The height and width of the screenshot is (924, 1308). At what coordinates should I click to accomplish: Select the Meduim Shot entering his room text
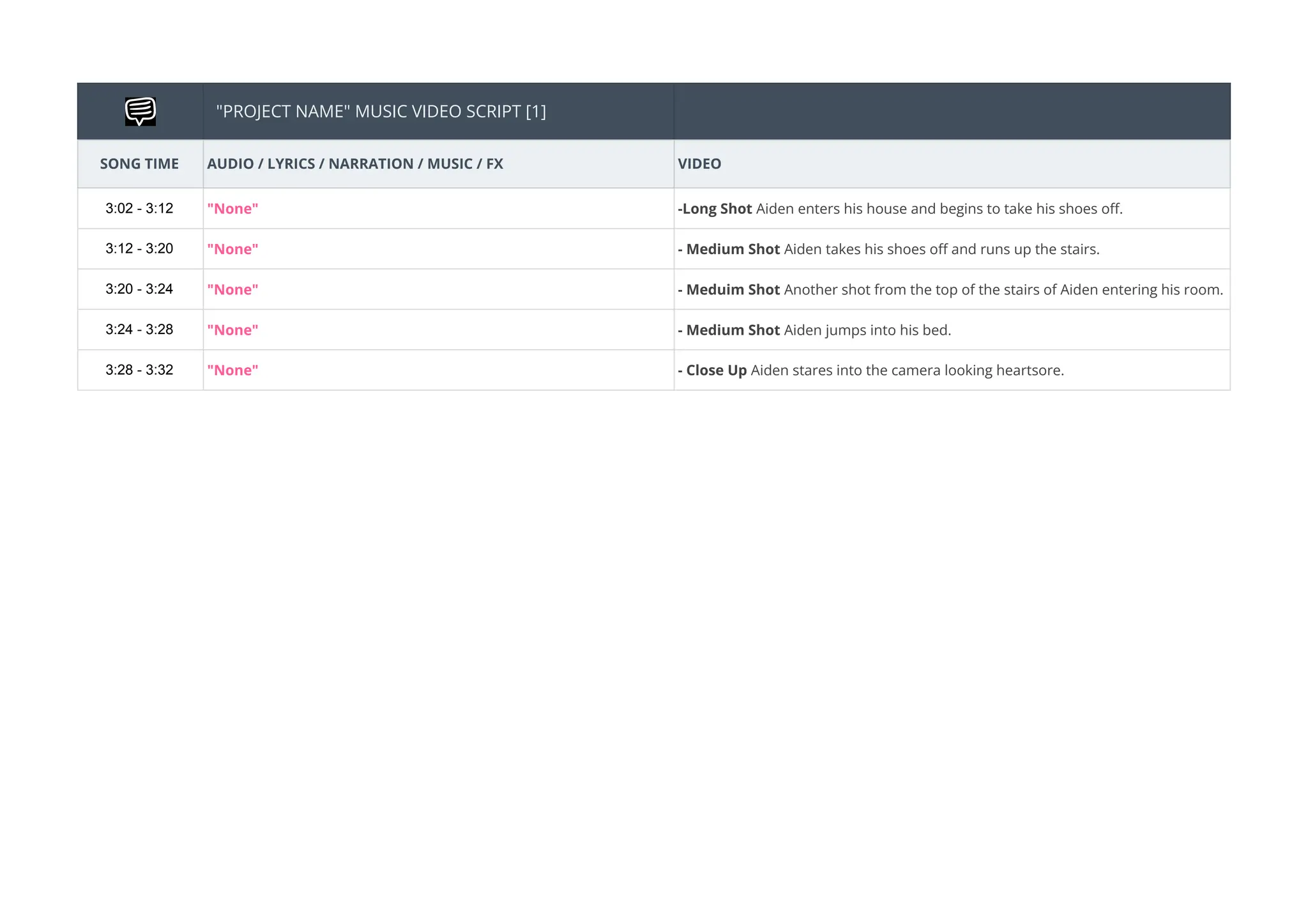(x=950, y=290)
